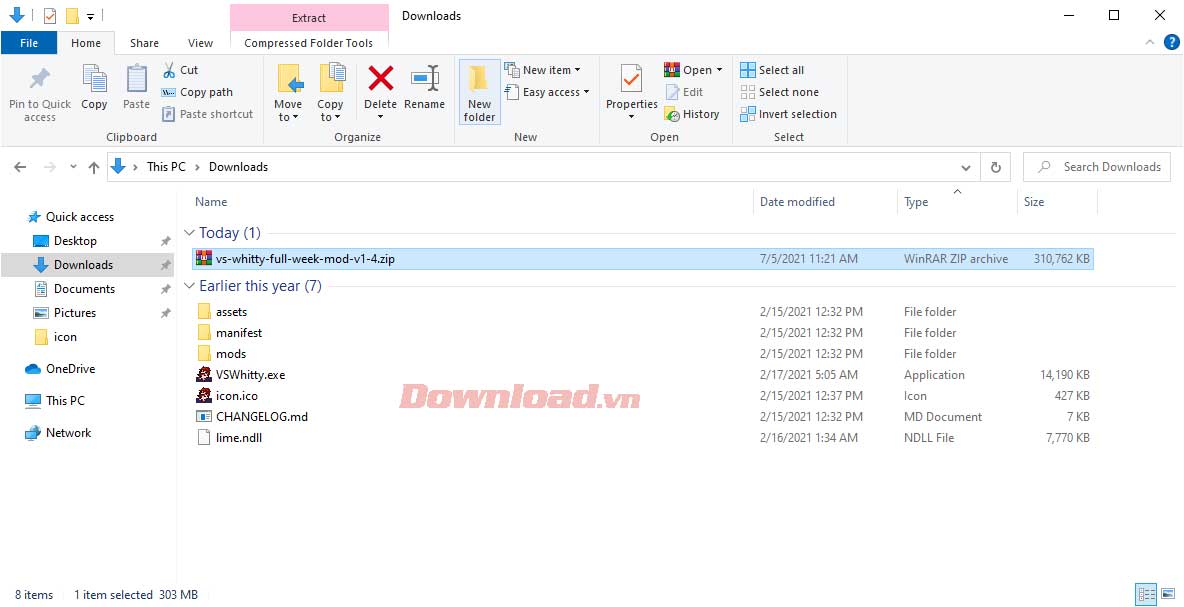Collapse the Today (1) group

(190, 233)
